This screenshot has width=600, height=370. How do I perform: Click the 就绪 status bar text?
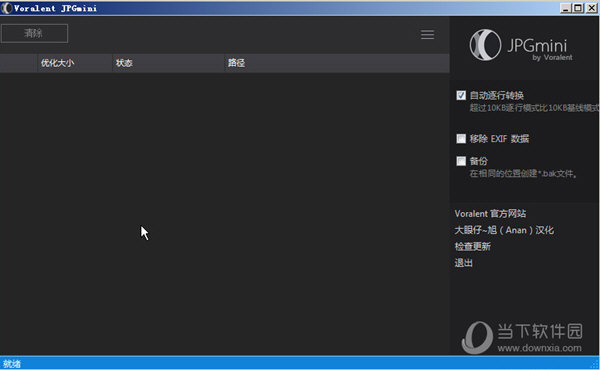click(x=12, y=364)
